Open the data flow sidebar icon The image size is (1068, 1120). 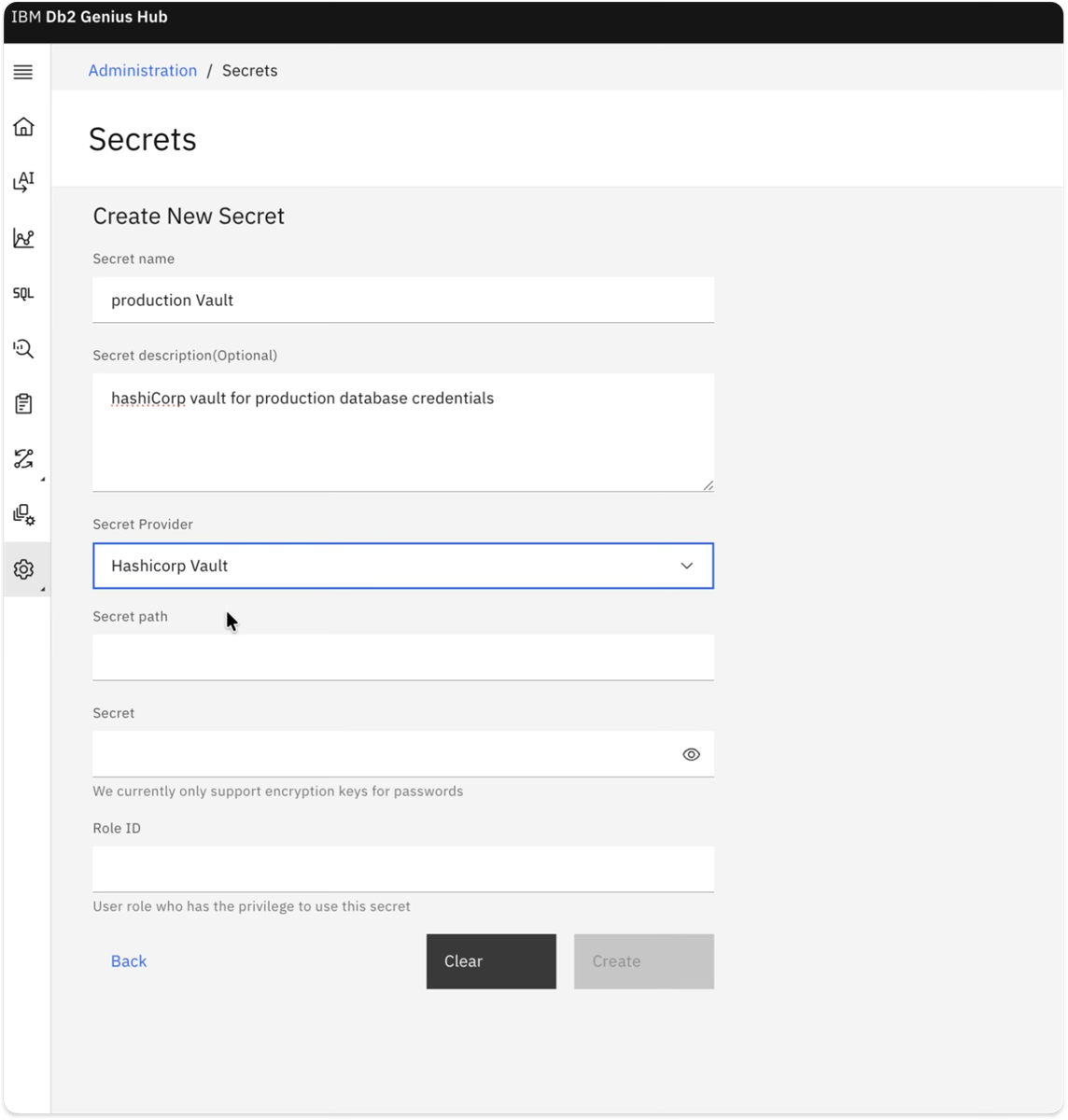pyautogui.click(x=23, y=458)
